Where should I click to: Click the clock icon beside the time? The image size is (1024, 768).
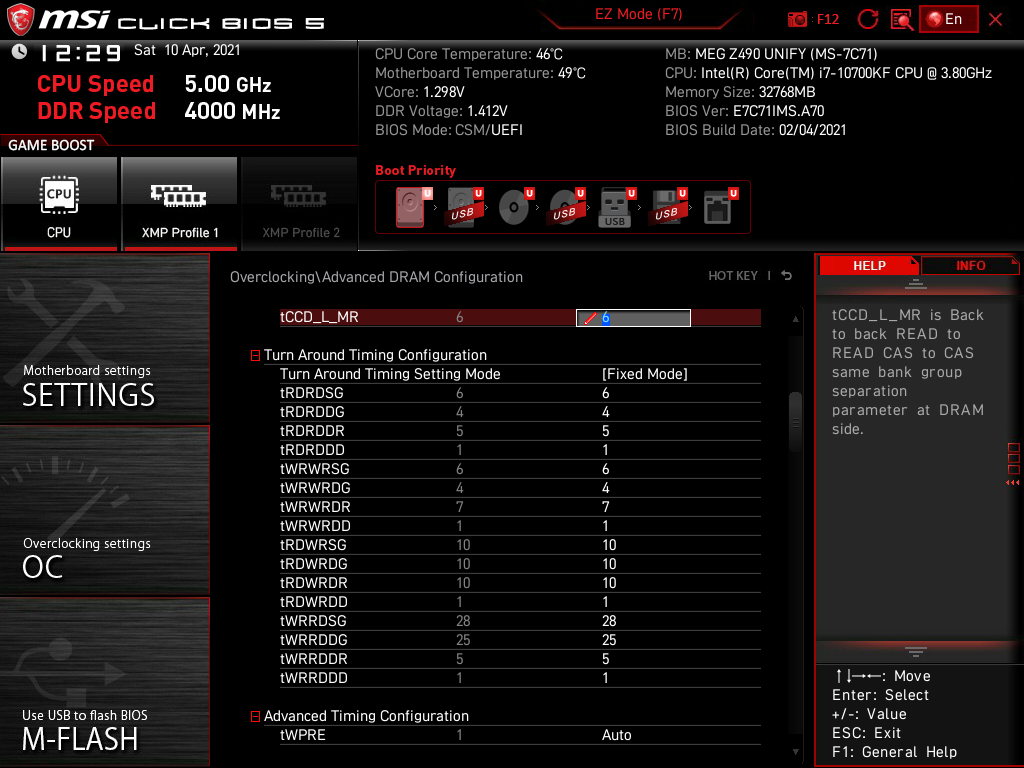point(19,52)
